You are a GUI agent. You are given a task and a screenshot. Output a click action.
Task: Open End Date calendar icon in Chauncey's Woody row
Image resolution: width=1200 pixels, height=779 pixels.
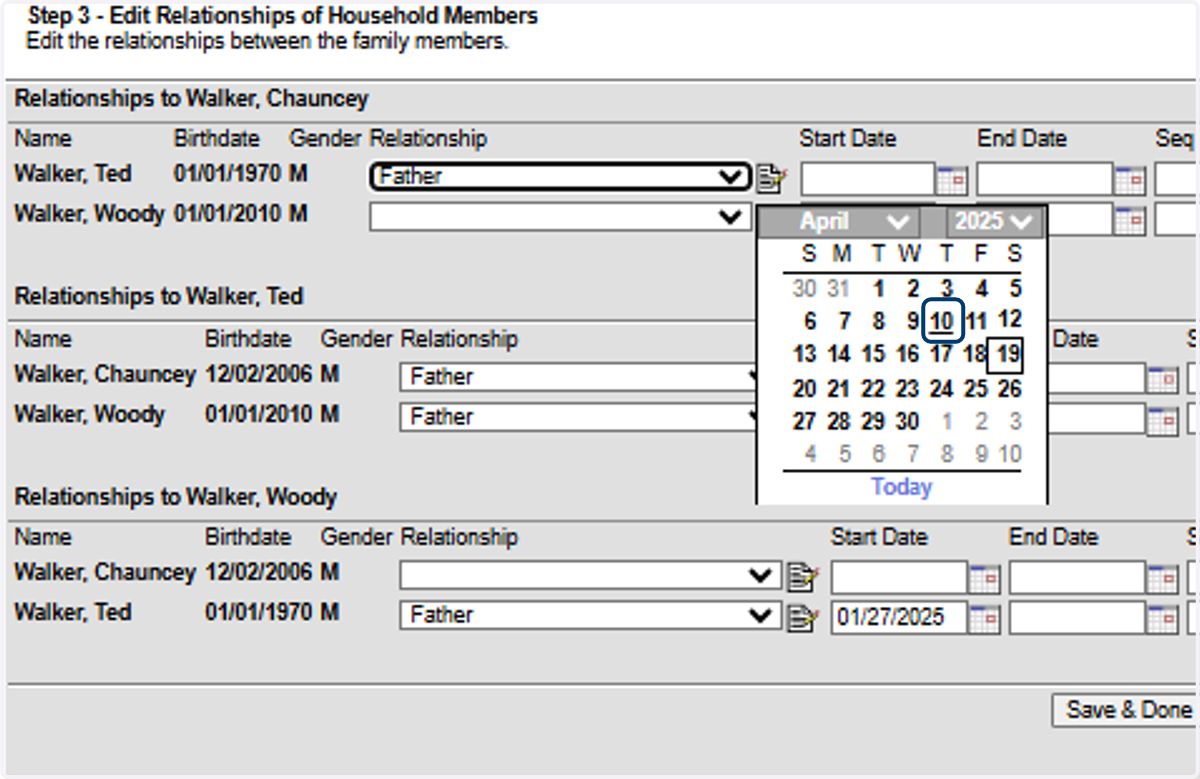point(1130,220)
